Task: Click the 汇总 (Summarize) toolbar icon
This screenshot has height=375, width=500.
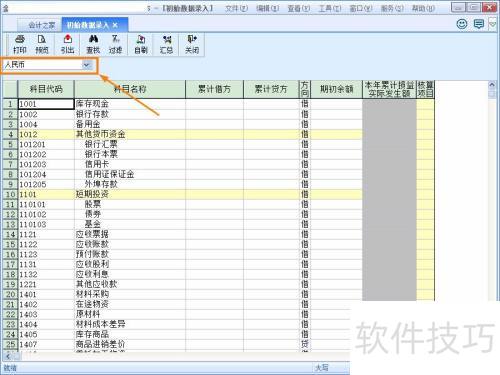Action: coord(166,44)
